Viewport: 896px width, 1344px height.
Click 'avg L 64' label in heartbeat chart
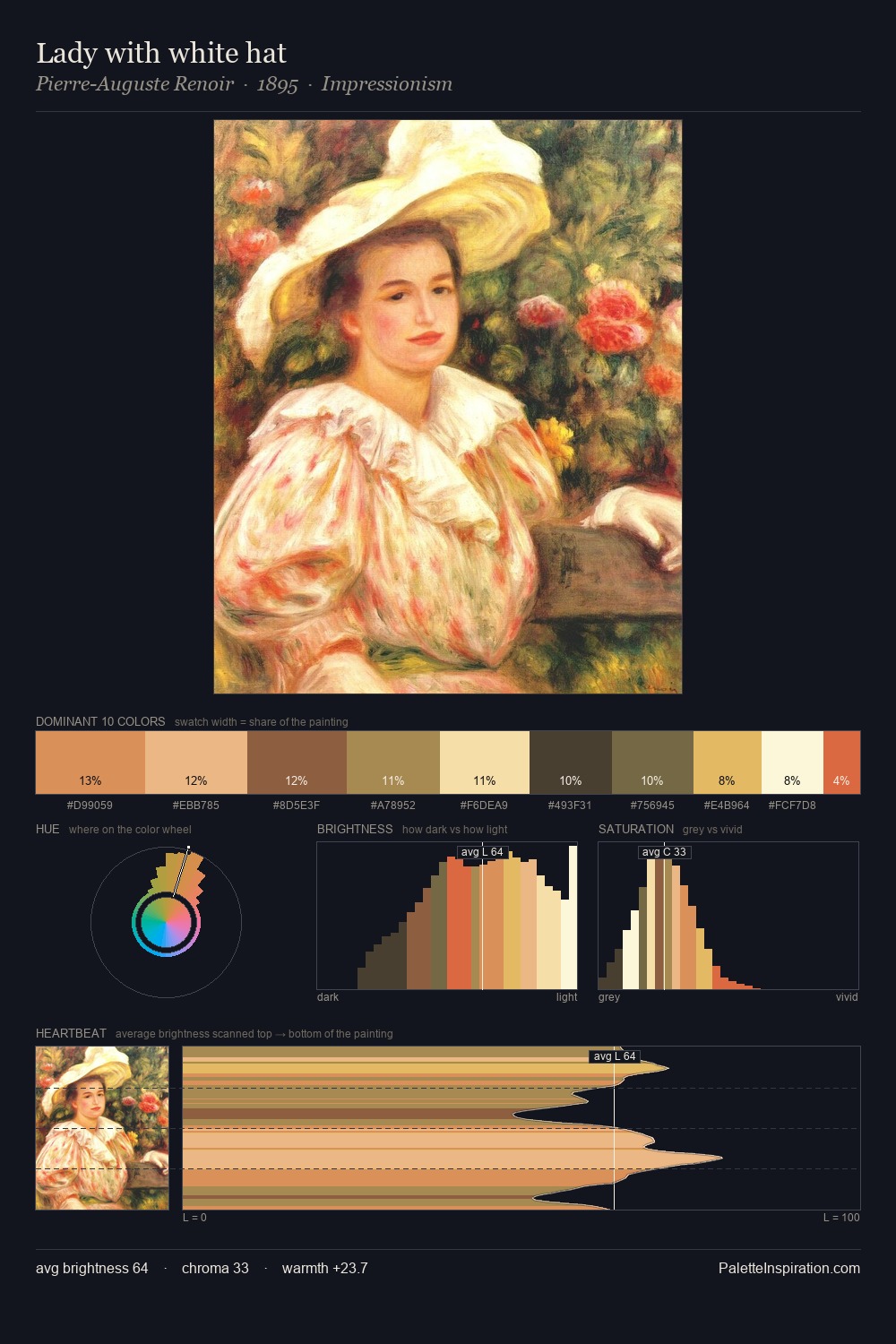pyautogui.click(x=615, y=1056)
